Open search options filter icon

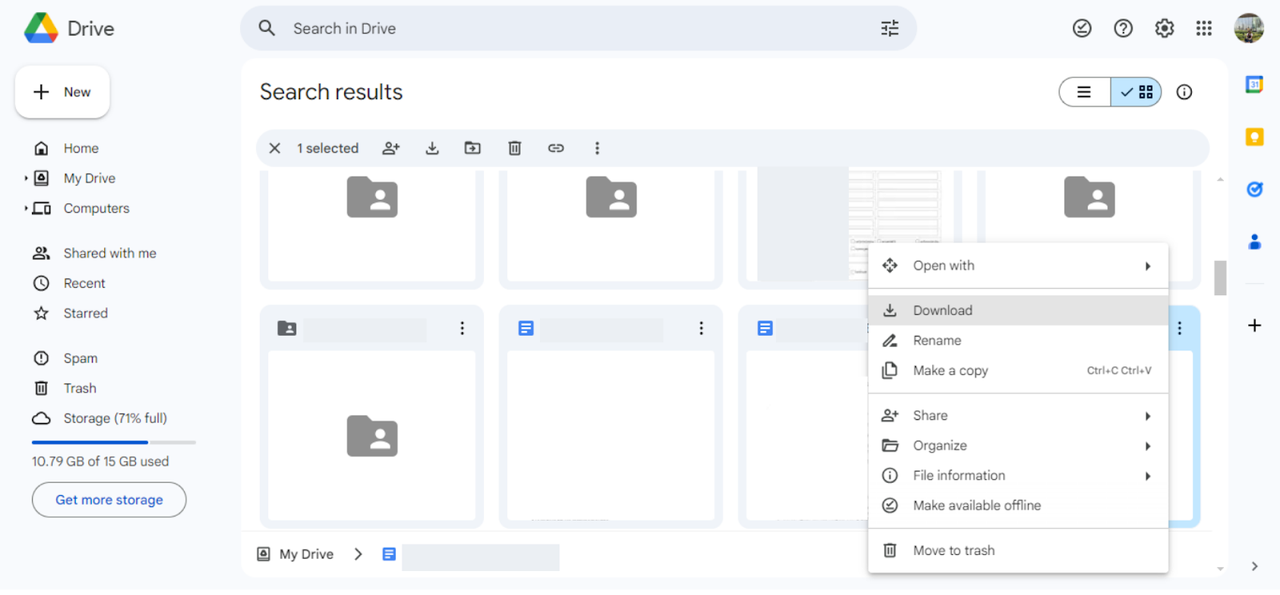[x=890, y=28]
